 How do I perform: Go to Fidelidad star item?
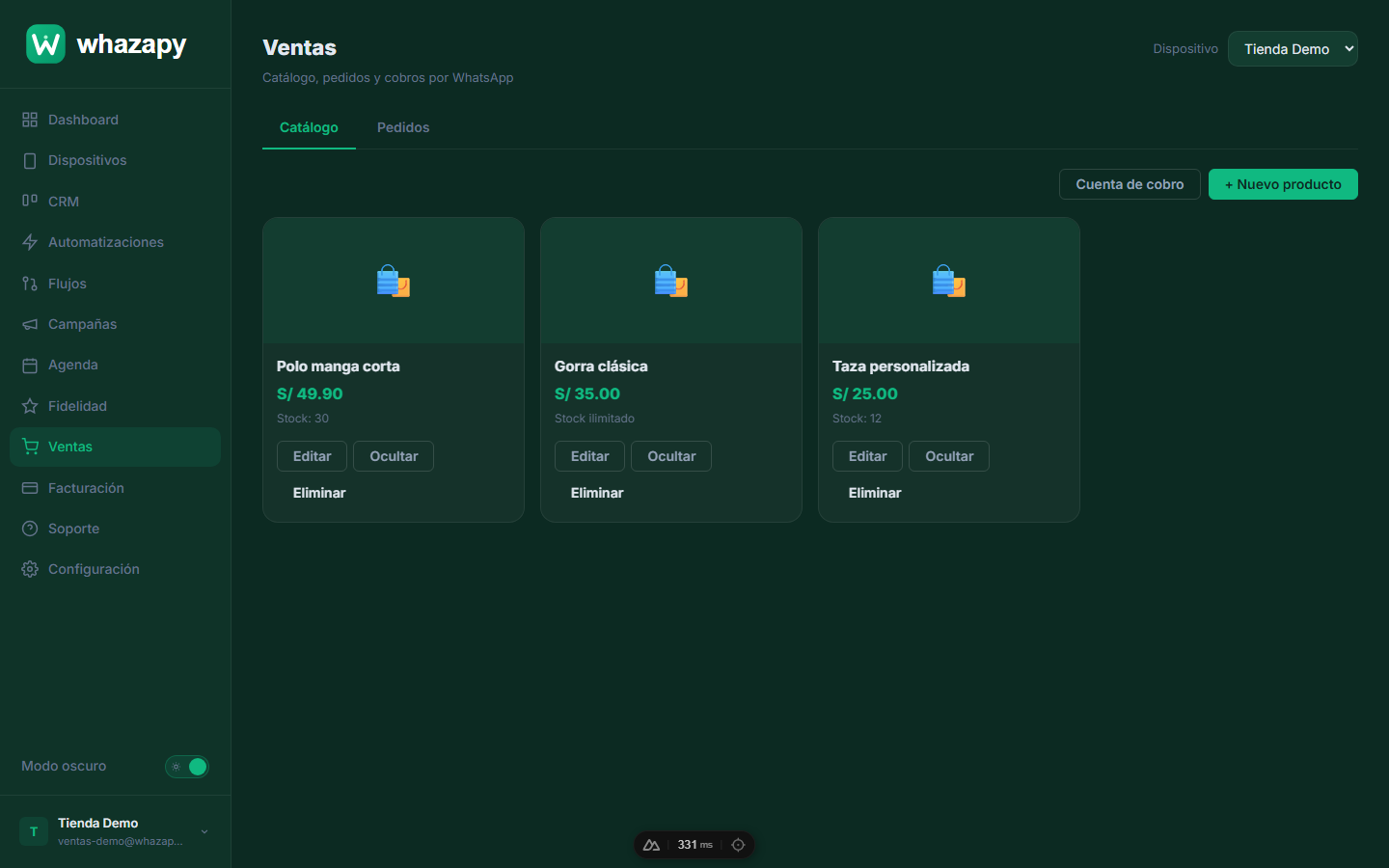pyautogui.click(x=115, y=406)
